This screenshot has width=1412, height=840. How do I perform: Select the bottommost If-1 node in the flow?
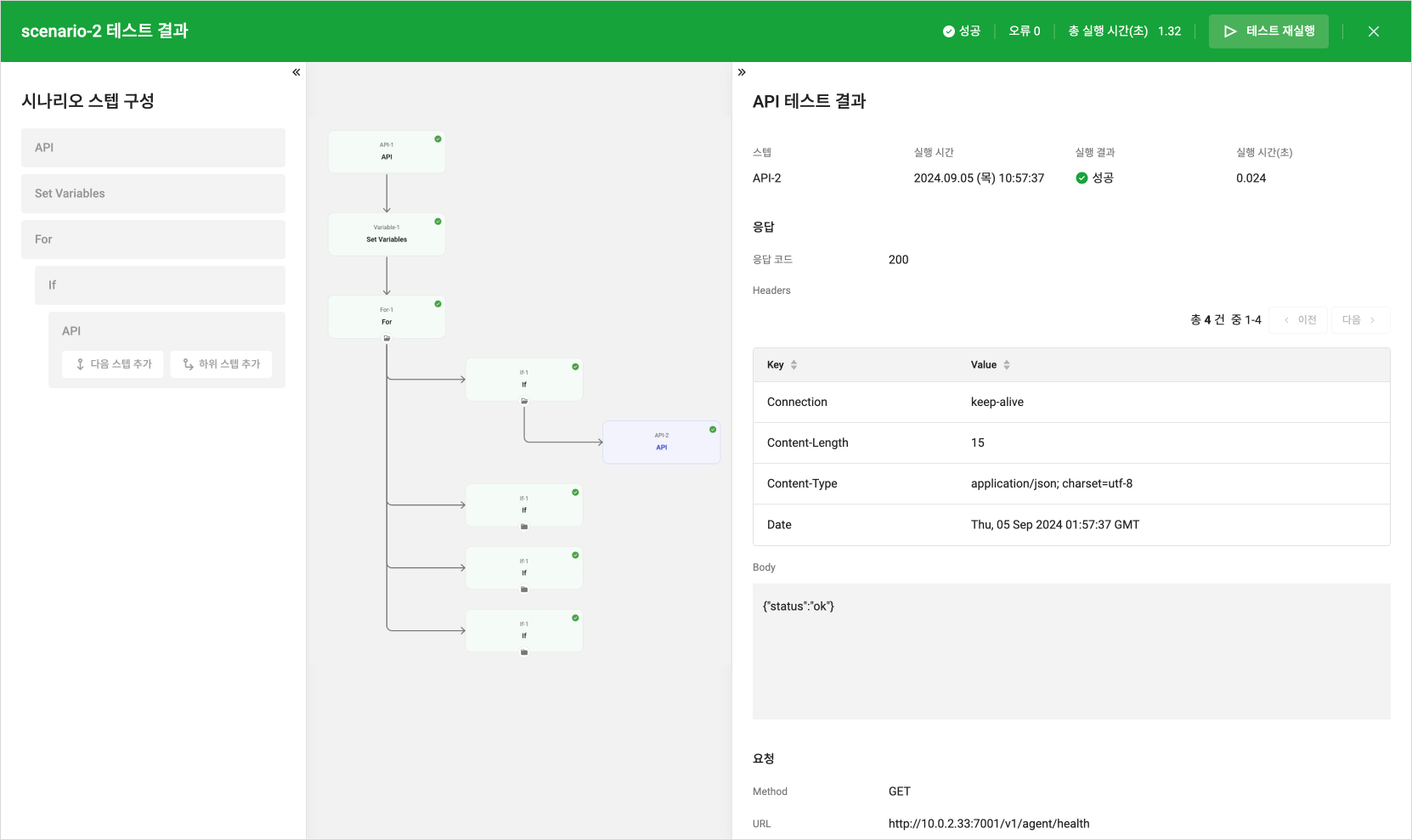pyautogui.click(x=524, y=630)
